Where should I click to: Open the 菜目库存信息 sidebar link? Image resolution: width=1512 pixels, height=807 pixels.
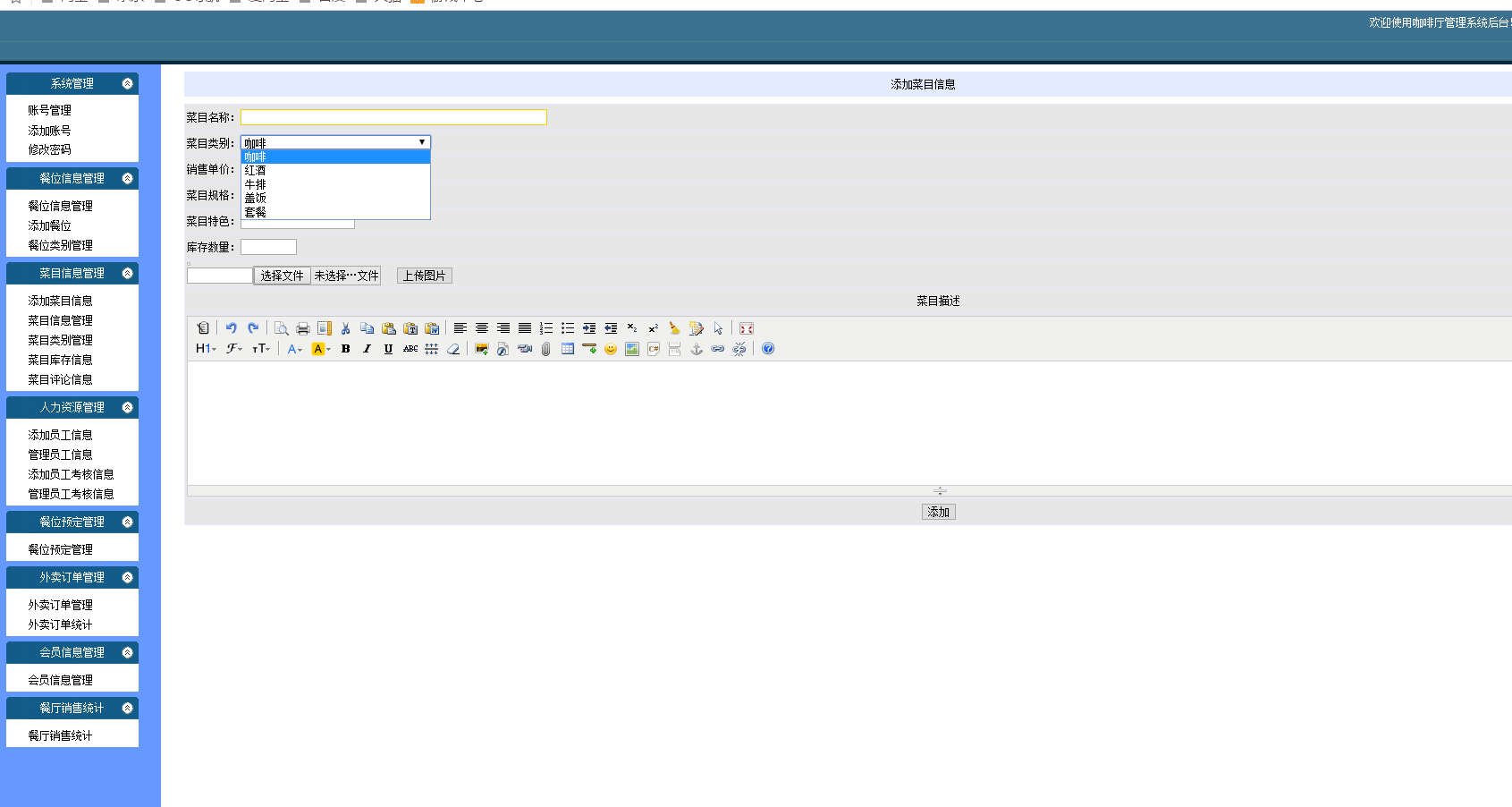[x=60, y=360]
